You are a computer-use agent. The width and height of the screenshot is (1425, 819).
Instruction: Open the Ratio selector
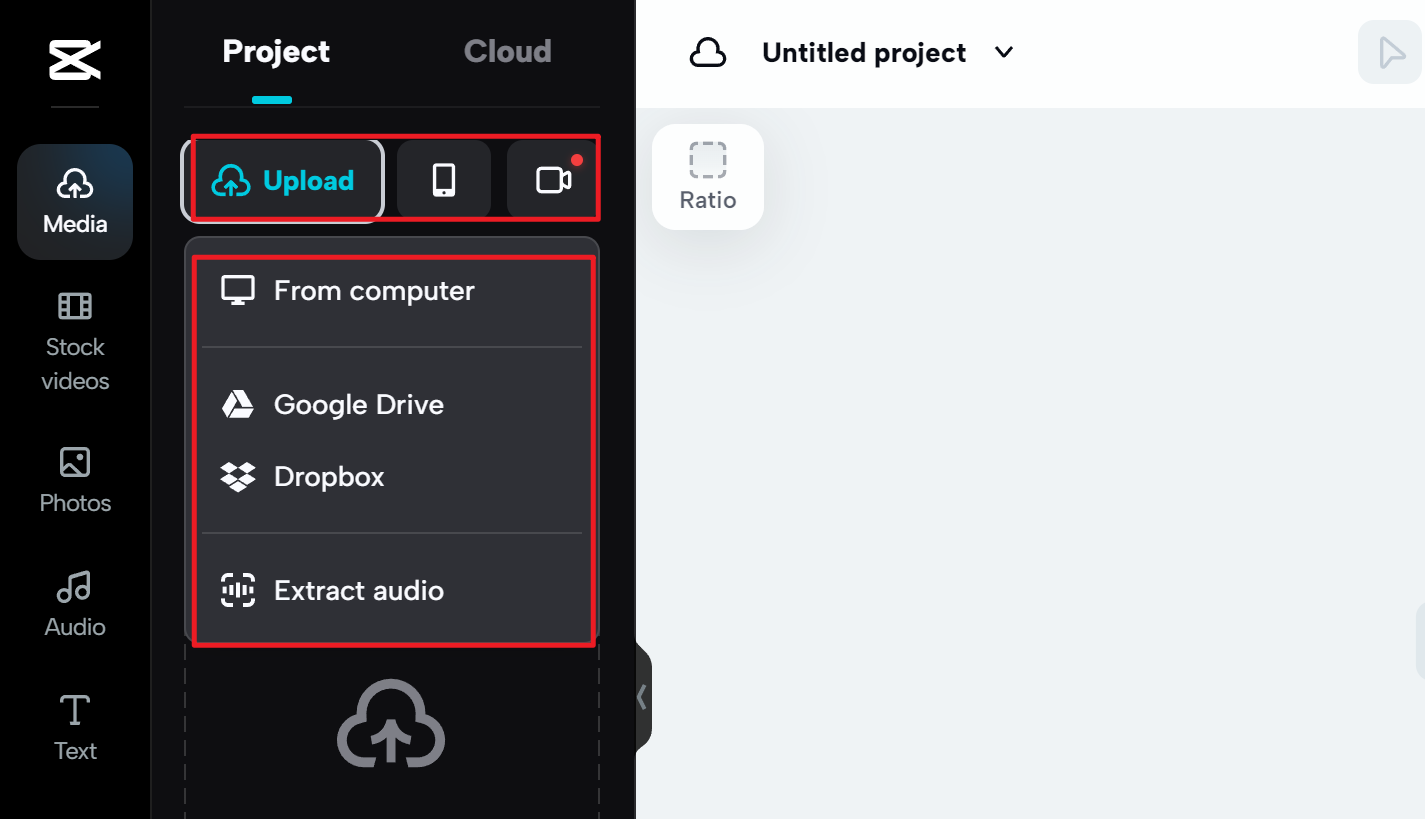708,177
